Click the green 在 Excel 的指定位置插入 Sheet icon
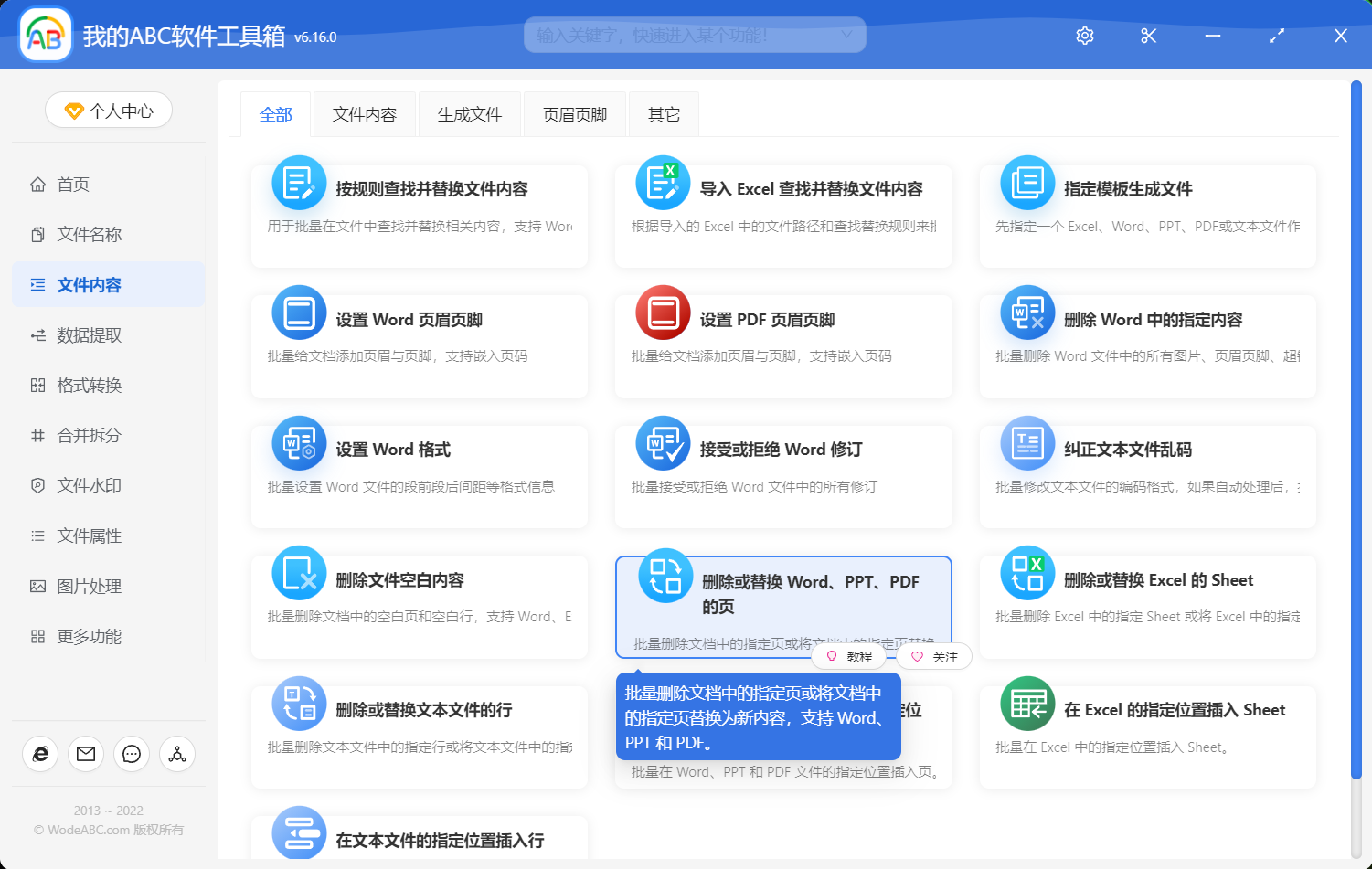 pyautogui.click(x=1026, y=703)
